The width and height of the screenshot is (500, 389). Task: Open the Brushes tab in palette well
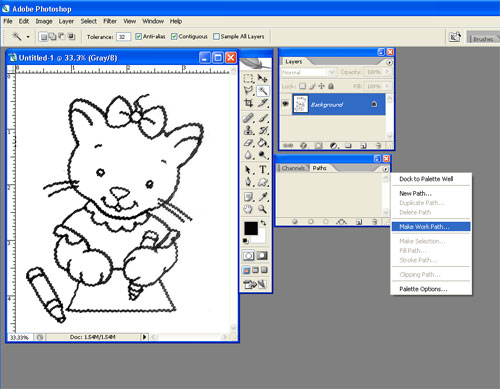(483, 39)
